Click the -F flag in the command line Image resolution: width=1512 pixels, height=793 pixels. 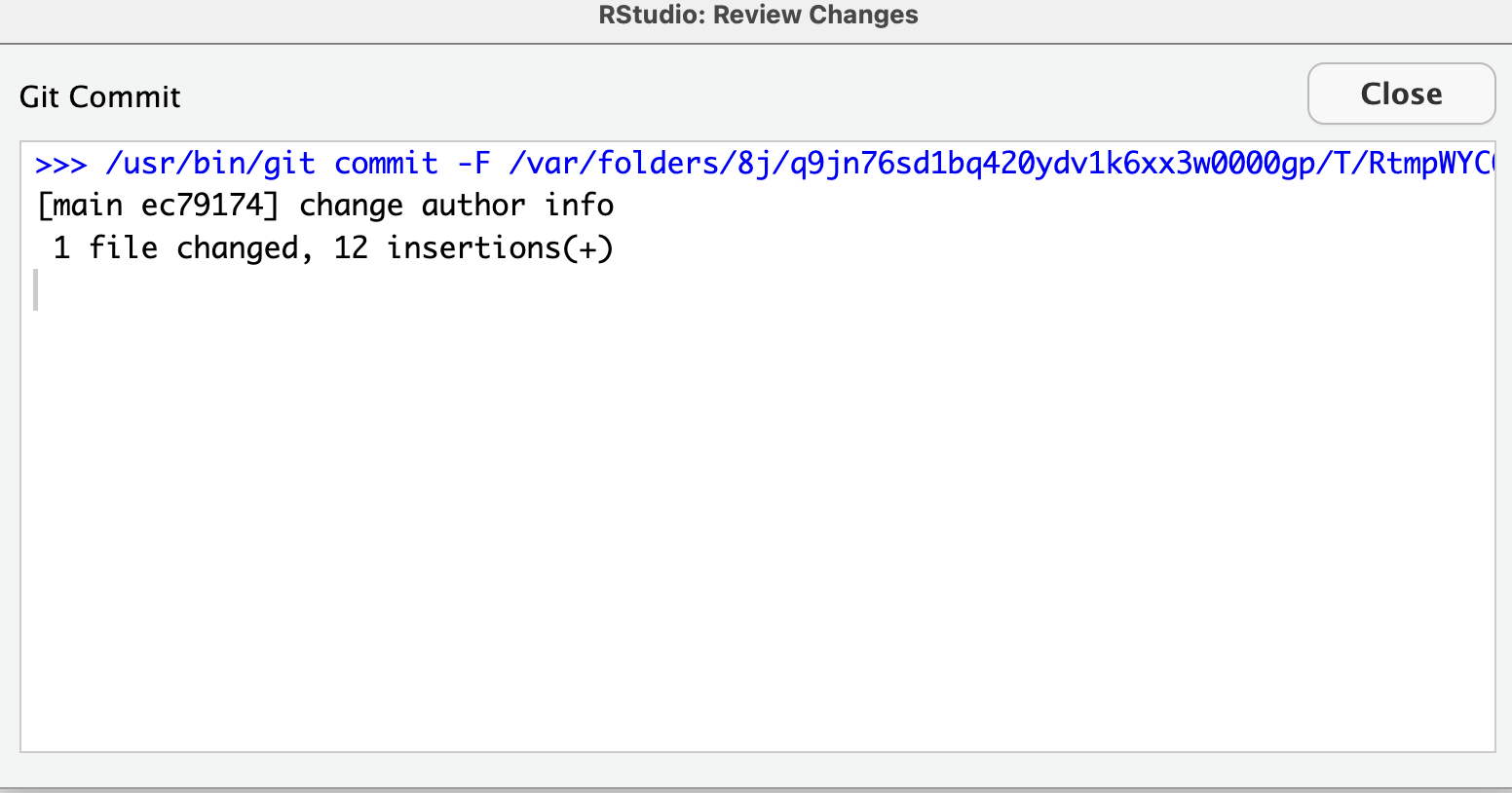coord(473,163)
